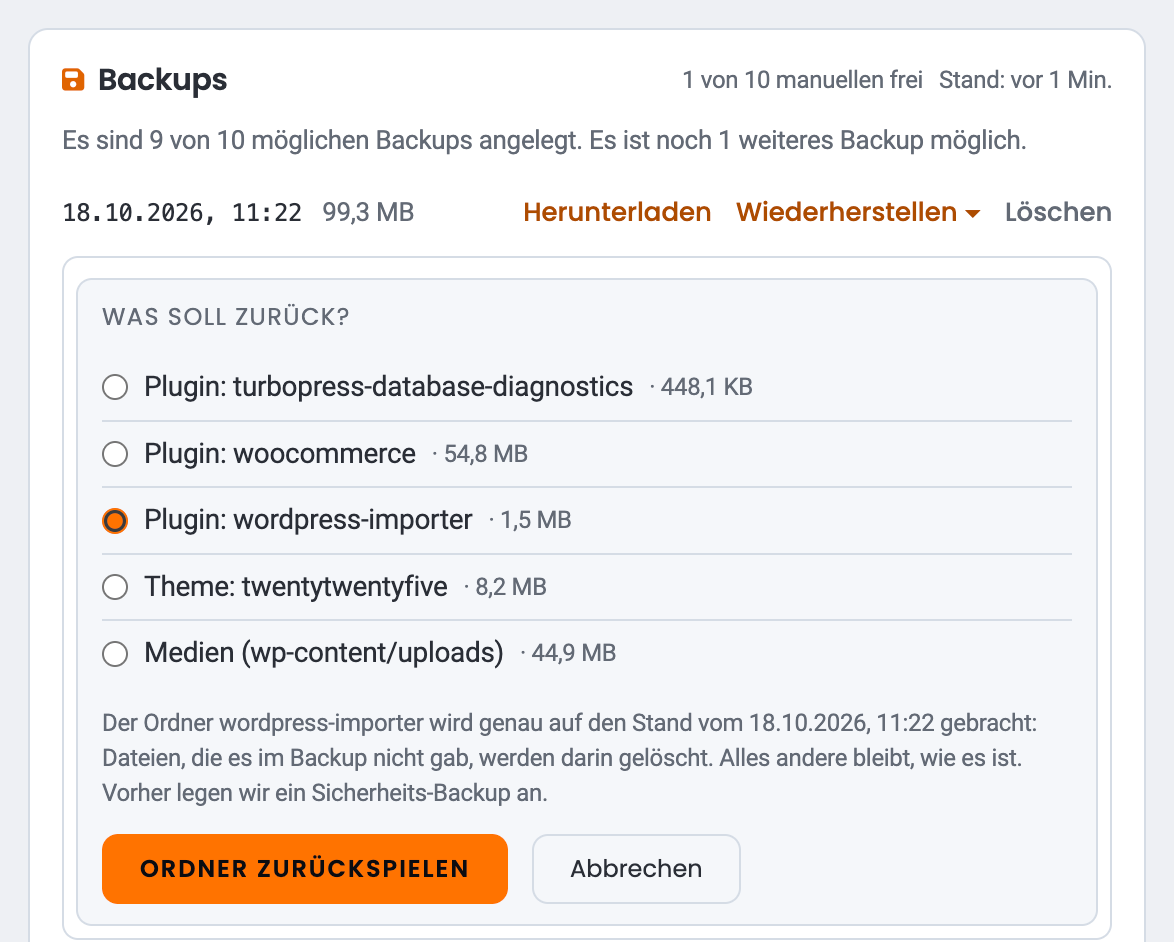Click the 'Was soll zurück?' label

click(x=226, y=317)
